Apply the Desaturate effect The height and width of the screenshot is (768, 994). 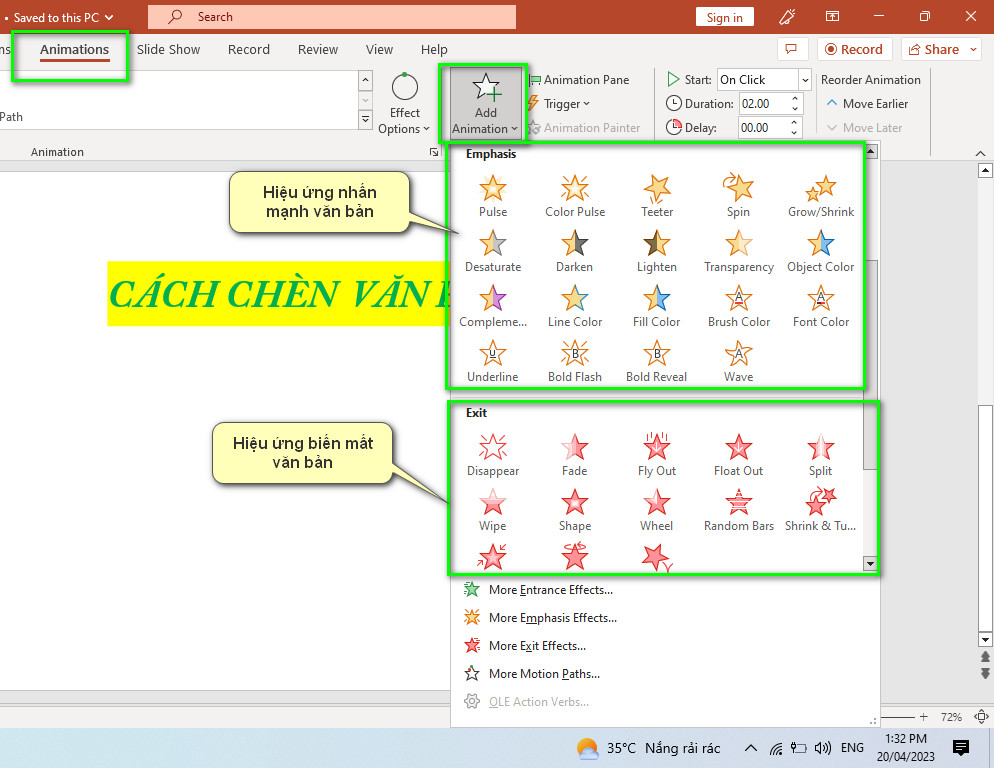(493, 251)
